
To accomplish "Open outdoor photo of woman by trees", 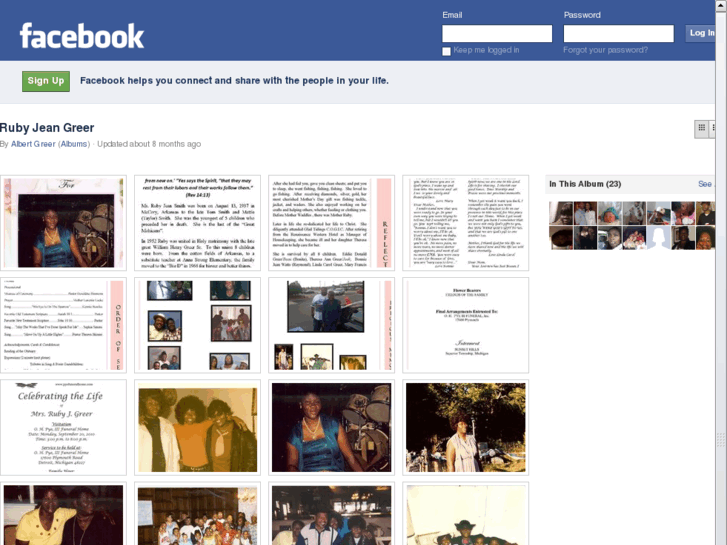I will [x=466, y=427].
